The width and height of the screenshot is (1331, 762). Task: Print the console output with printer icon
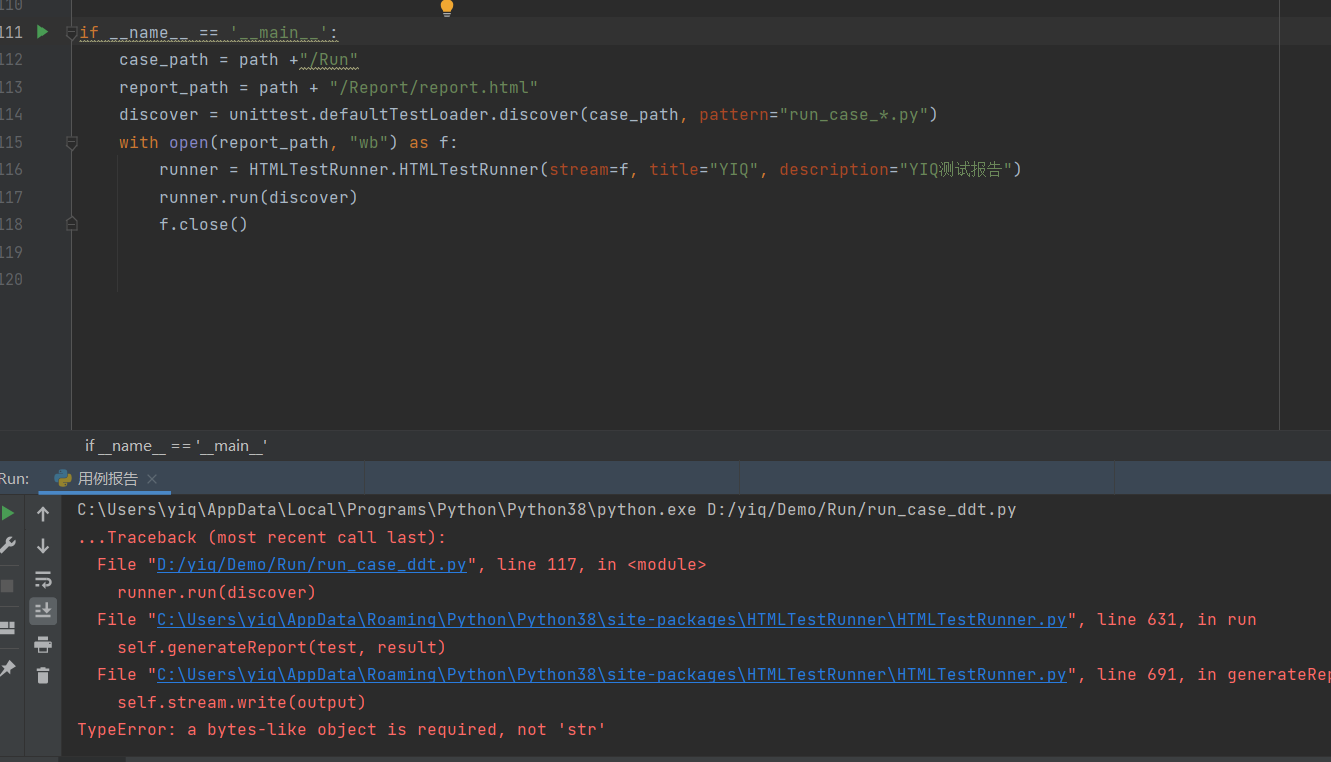(x=43, y=644)
